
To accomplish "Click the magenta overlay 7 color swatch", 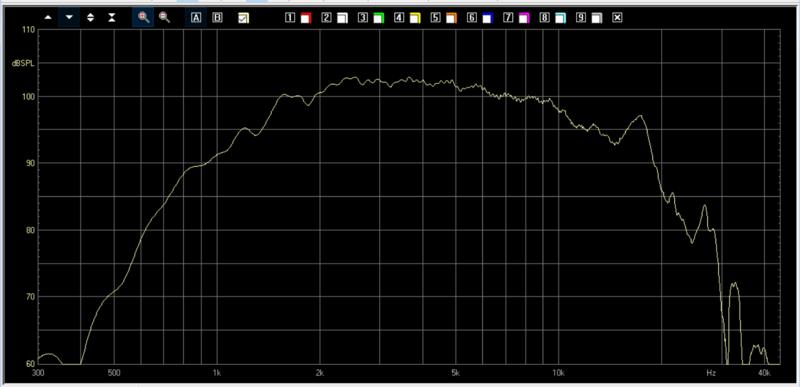I will coord(524,18).
